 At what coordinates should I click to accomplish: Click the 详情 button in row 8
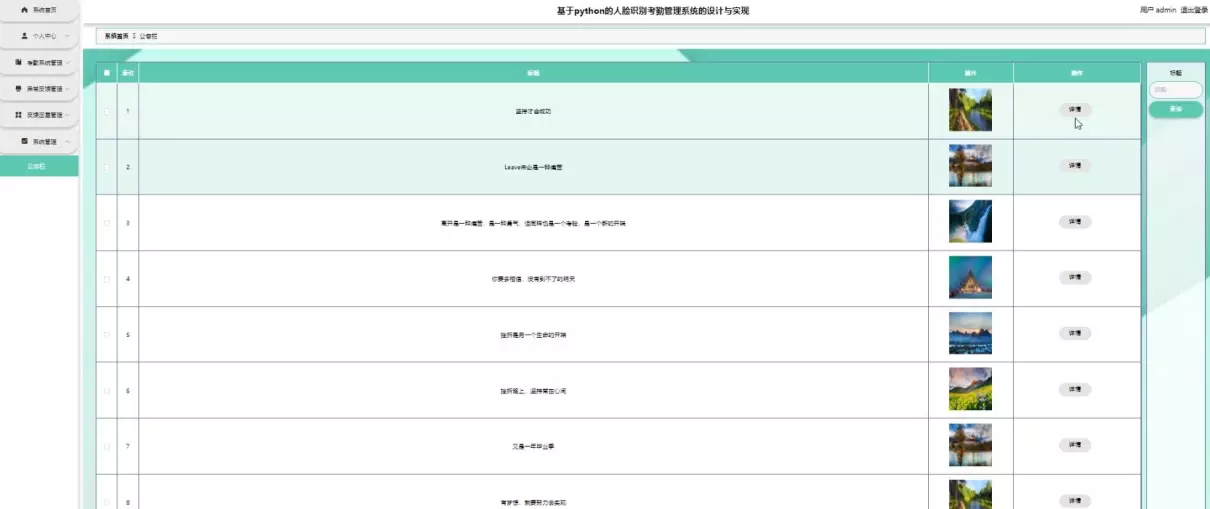[x=1075, y=501]
